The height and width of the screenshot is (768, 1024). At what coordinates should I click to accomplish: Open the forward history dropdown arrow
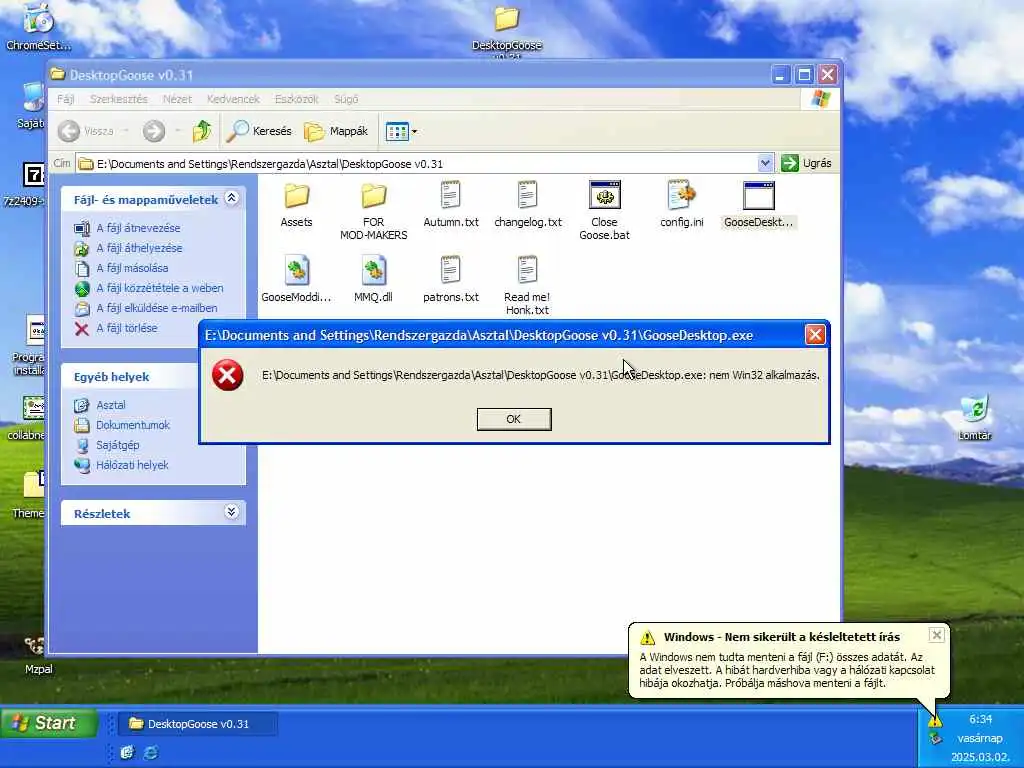[x=178, y=131]
